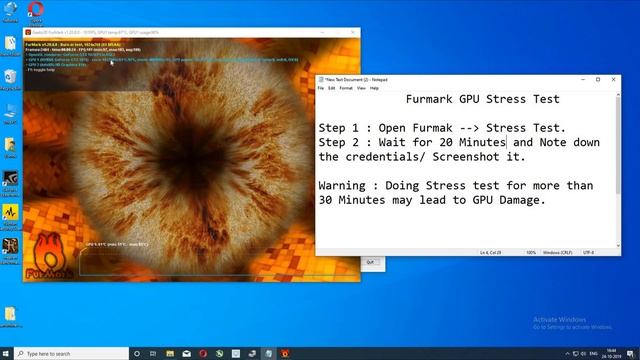Open the user folder icon on desktop

10,147
